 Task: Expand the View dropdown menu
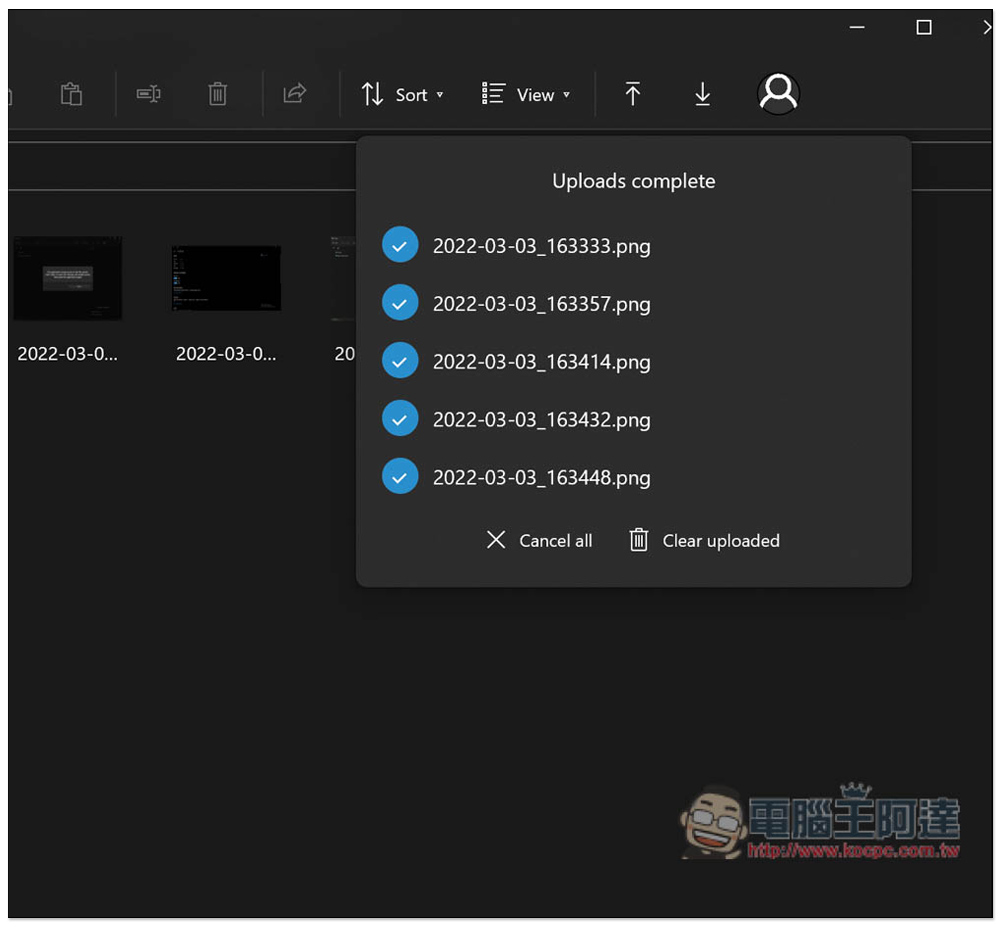click(526, 95)
